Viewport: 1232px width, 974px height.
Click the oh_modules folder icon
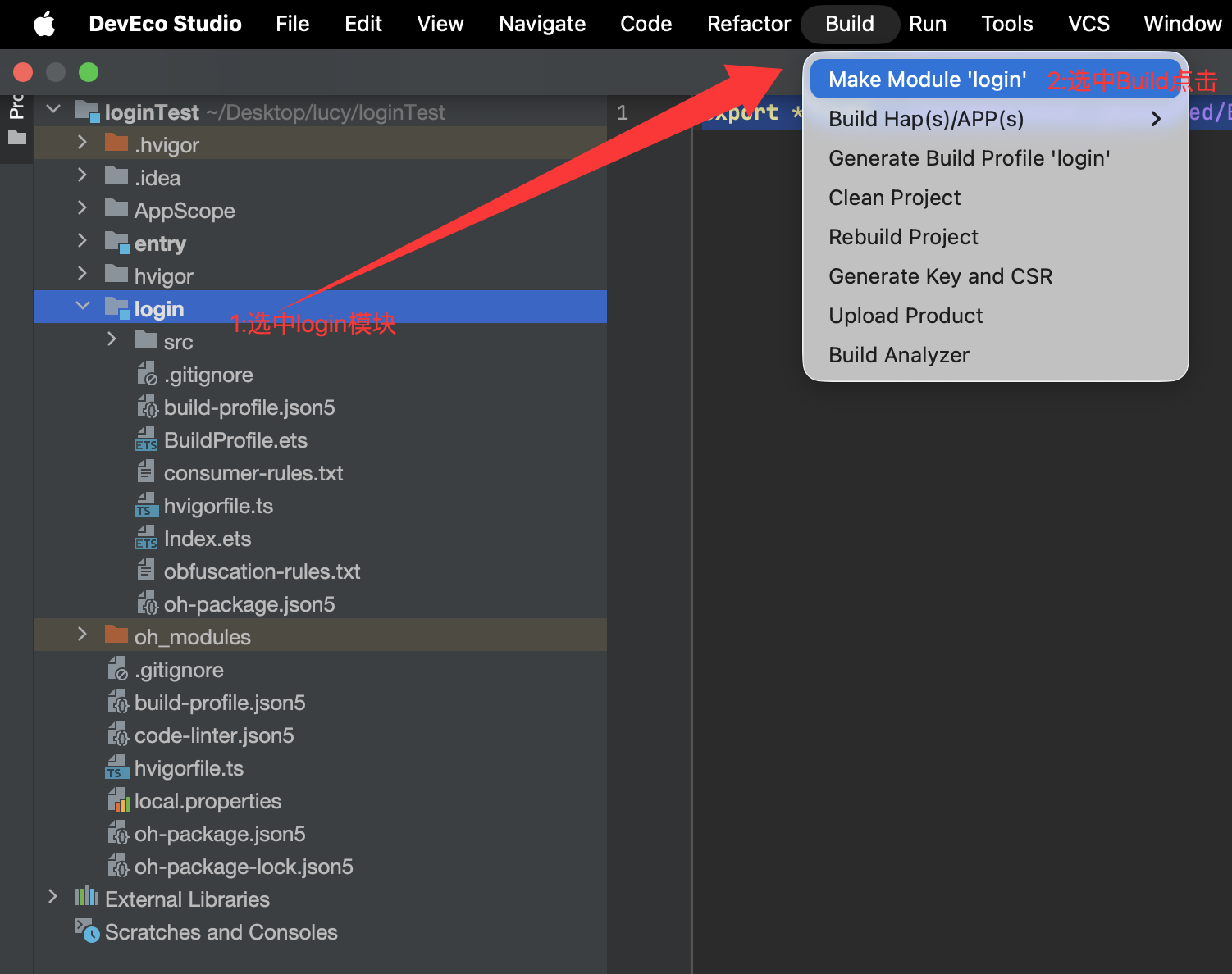coord(116,635)
